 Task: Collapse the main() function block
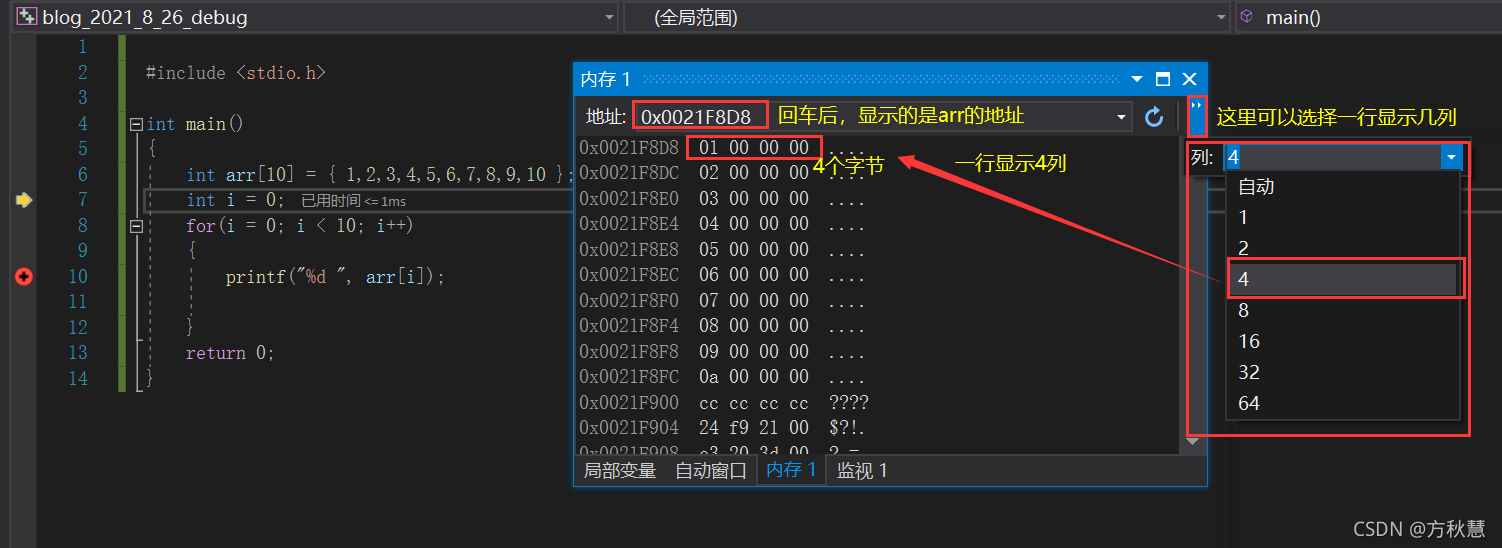[x=136, y=125]
